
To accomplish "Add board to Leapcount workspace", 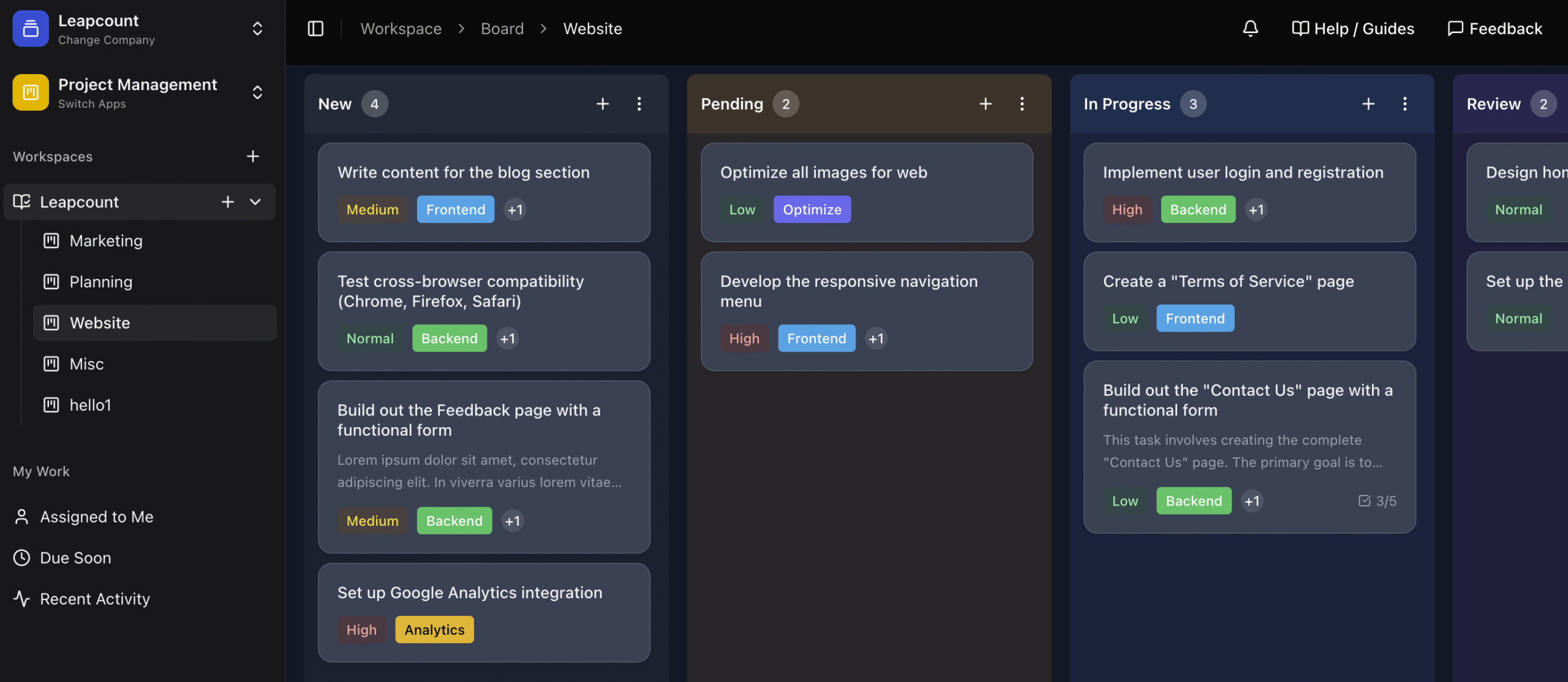I will 227,202.
